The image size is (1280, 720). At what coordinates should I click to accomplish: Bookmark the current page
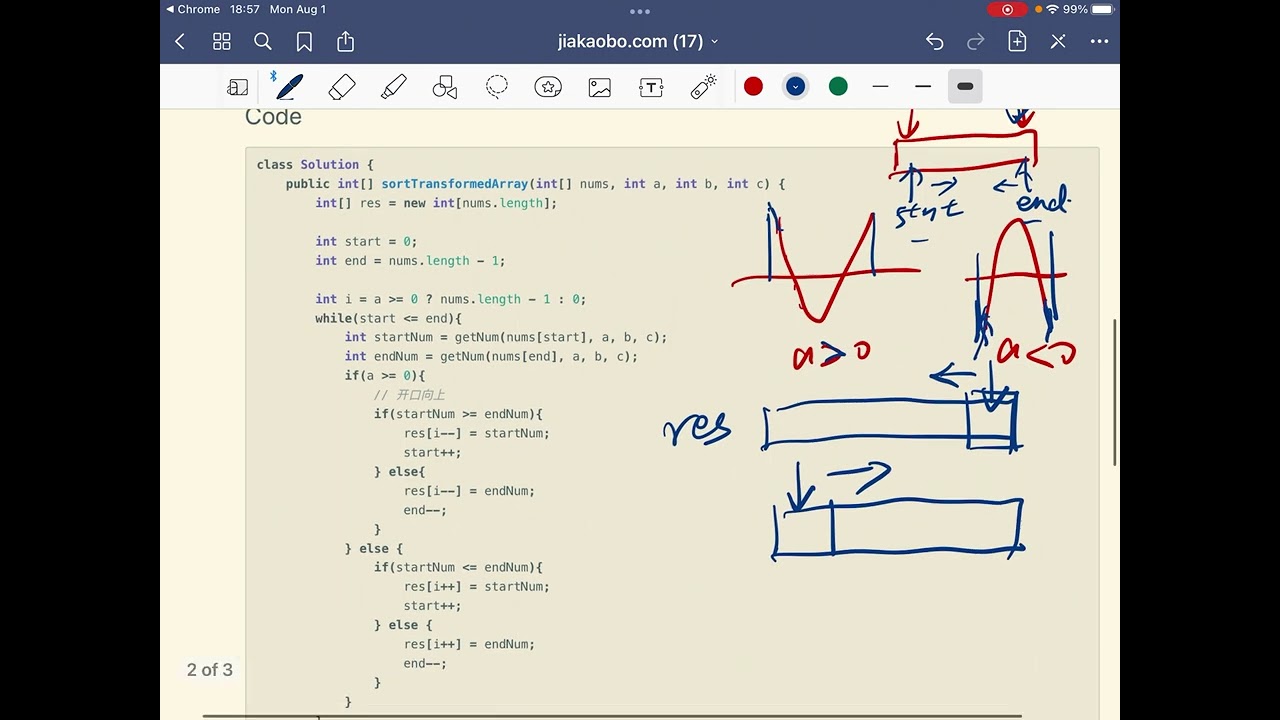click(304, 41)
